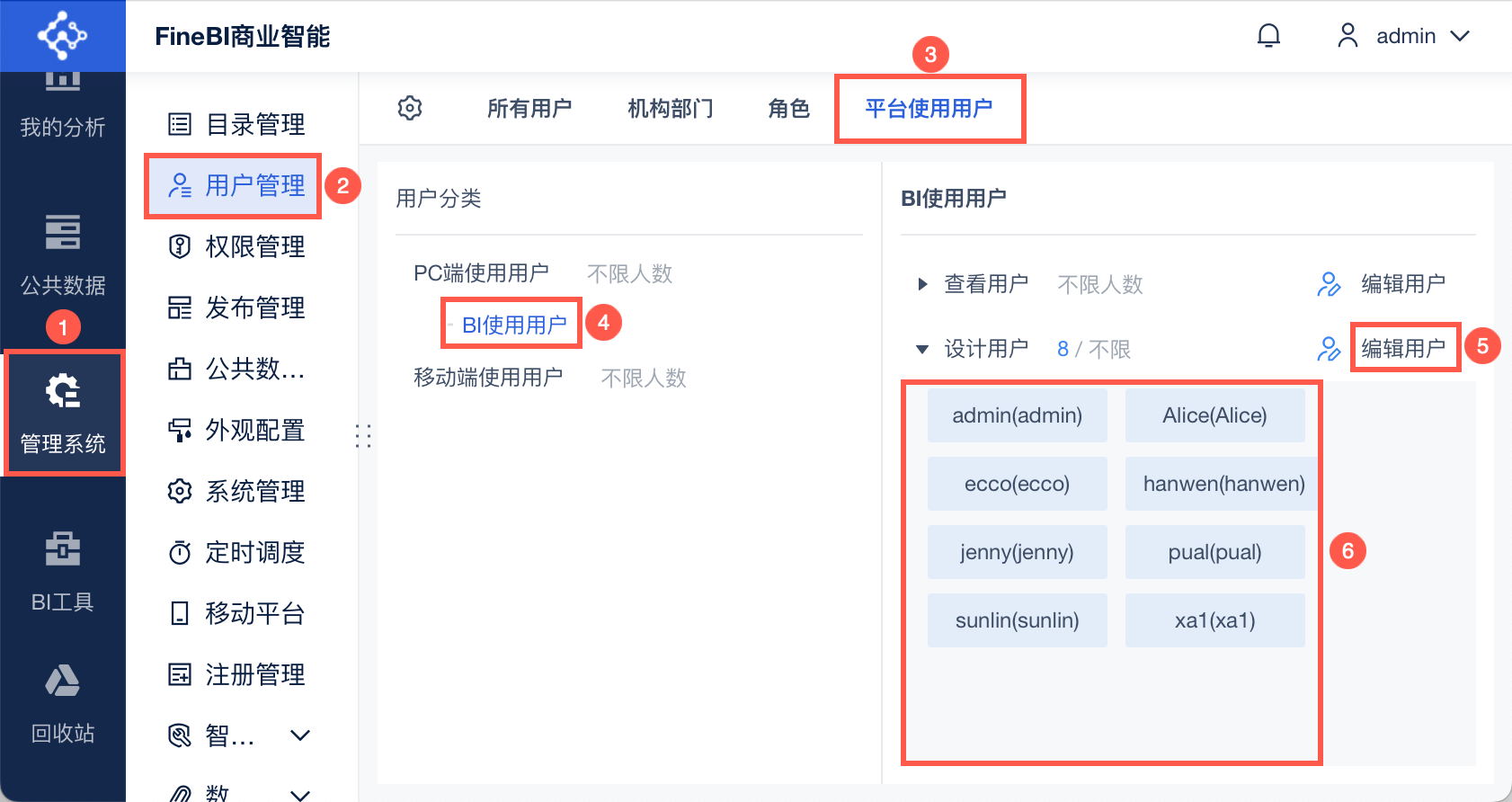This screenshot has width=1512, height=802.
Task: Expand the 智… submenu chevron
Action: pyautogui.click(x=300, y=735)
